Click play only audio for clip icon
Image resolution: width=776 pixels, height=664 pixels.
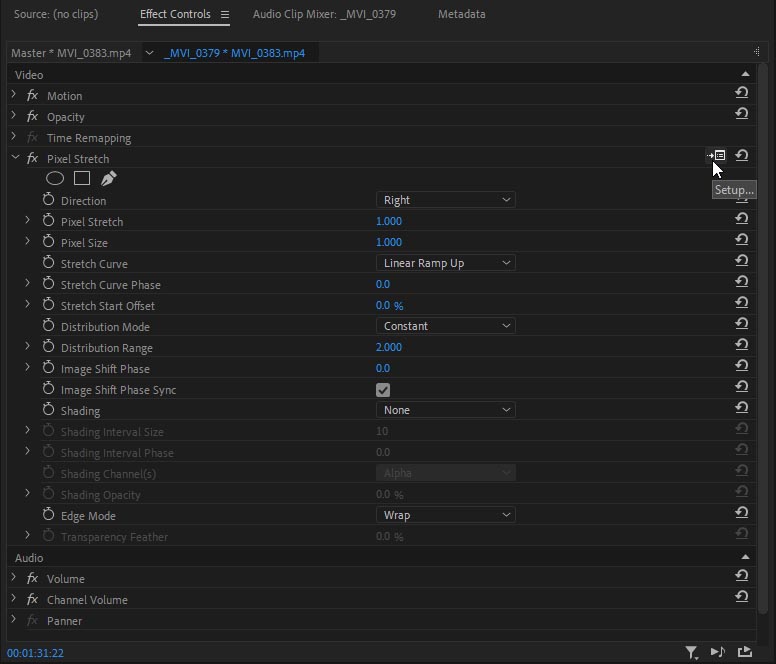(718, 653)
